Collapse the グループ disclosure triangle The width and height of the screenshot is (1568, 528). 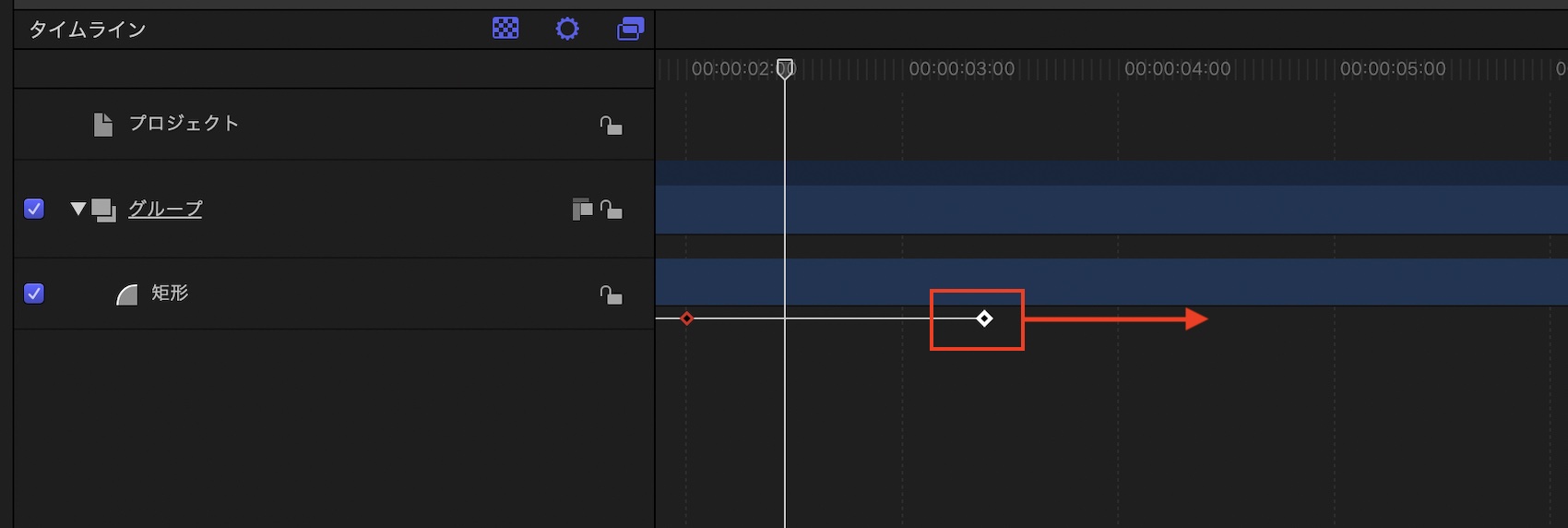pos(78,210)
